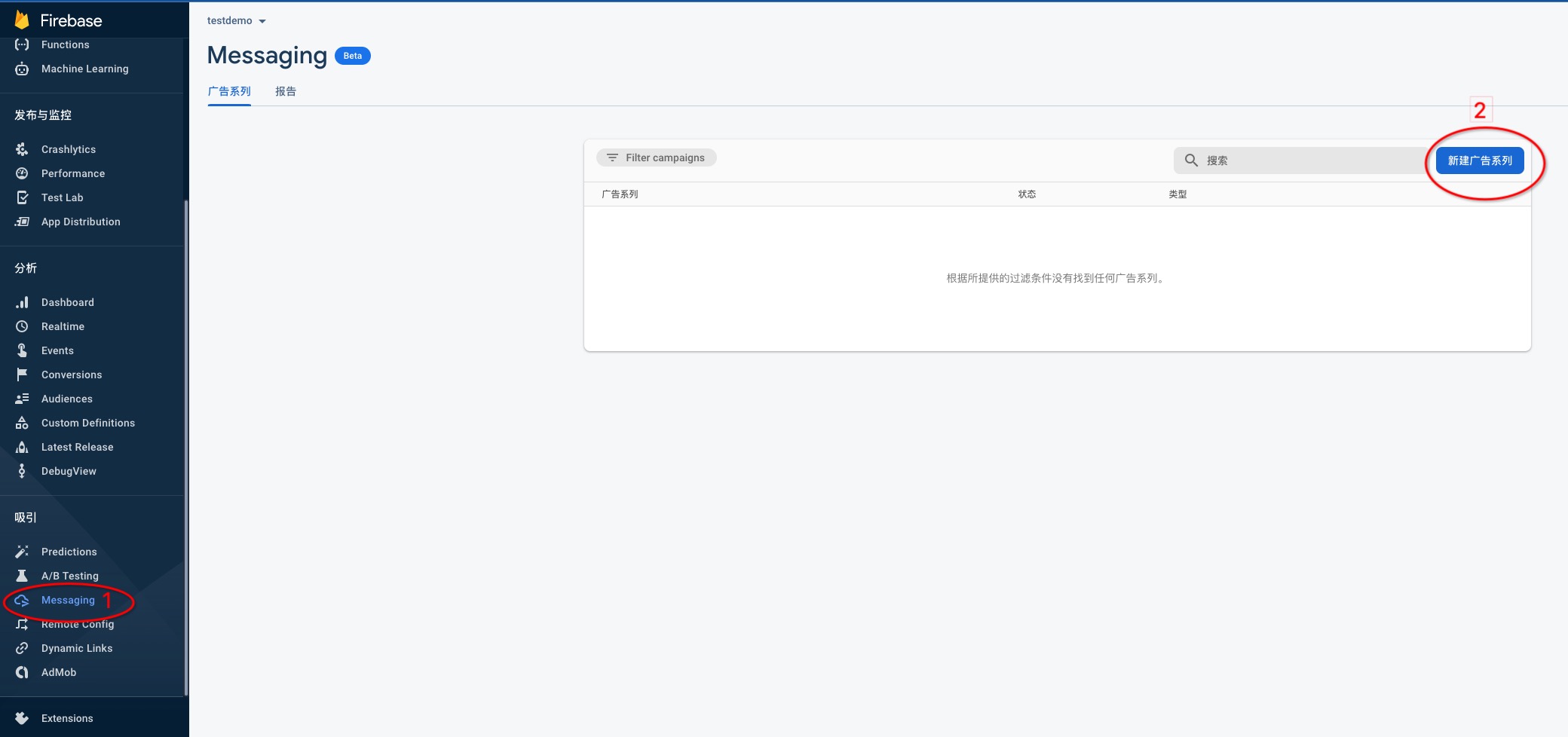Switch to the 报告 tab

click(x=286, y=91)
